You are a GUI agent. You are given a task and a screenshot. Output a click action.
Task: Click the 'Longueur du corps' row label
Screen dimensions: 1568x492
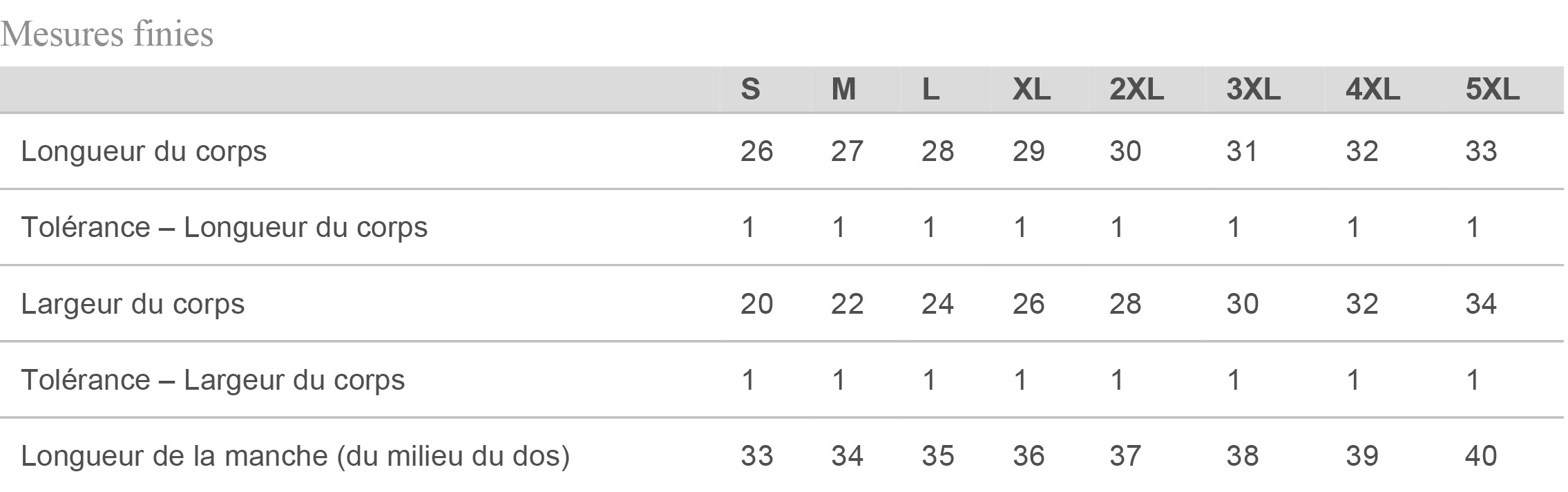pos(144,151)
